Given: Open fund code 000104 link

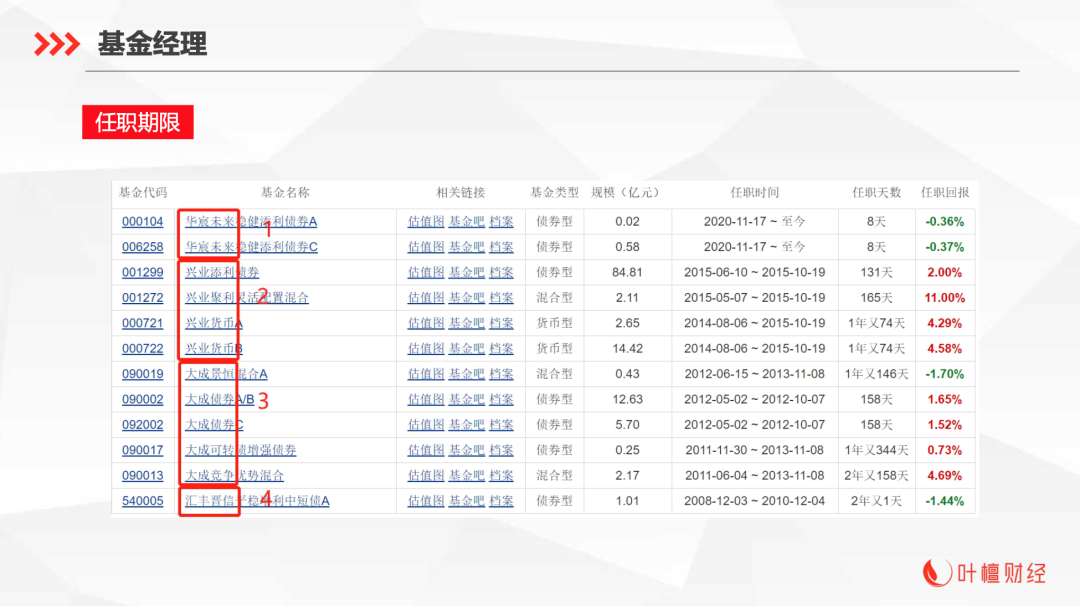Looking at the screenshot, I should click(143, 222).
